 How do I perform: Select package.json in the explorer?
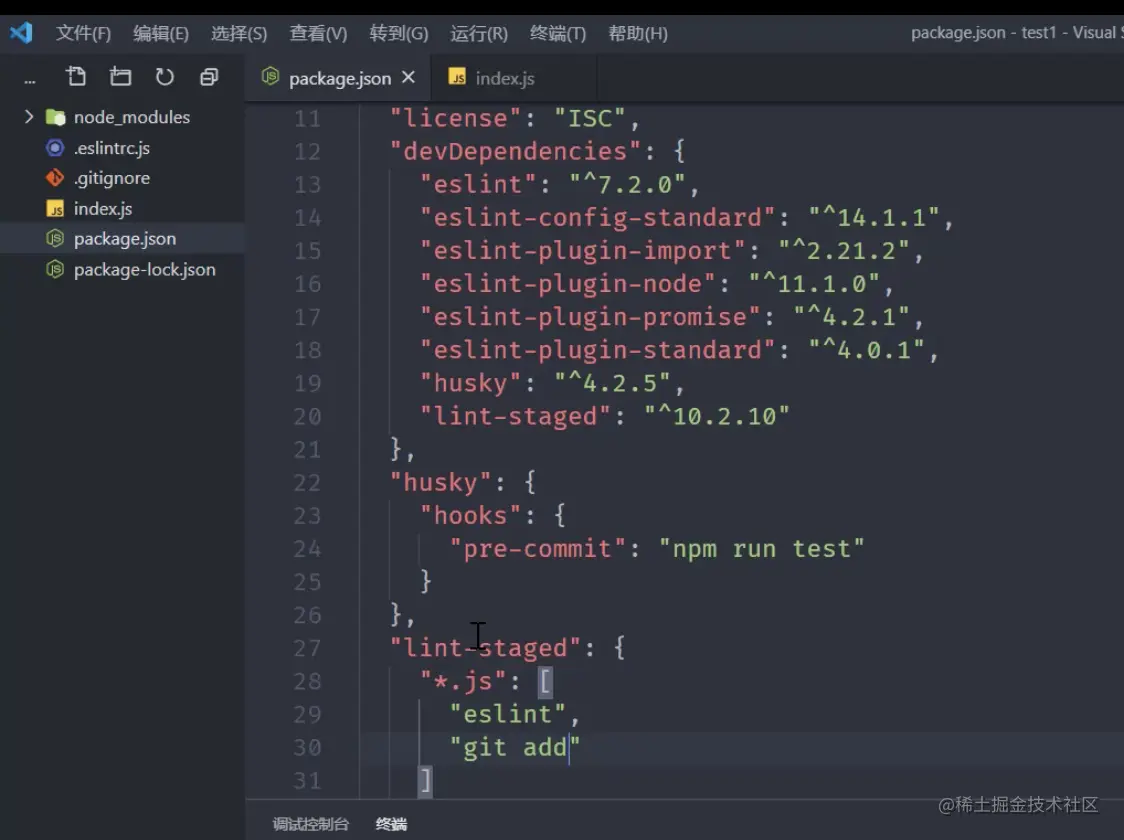[122, 239]
